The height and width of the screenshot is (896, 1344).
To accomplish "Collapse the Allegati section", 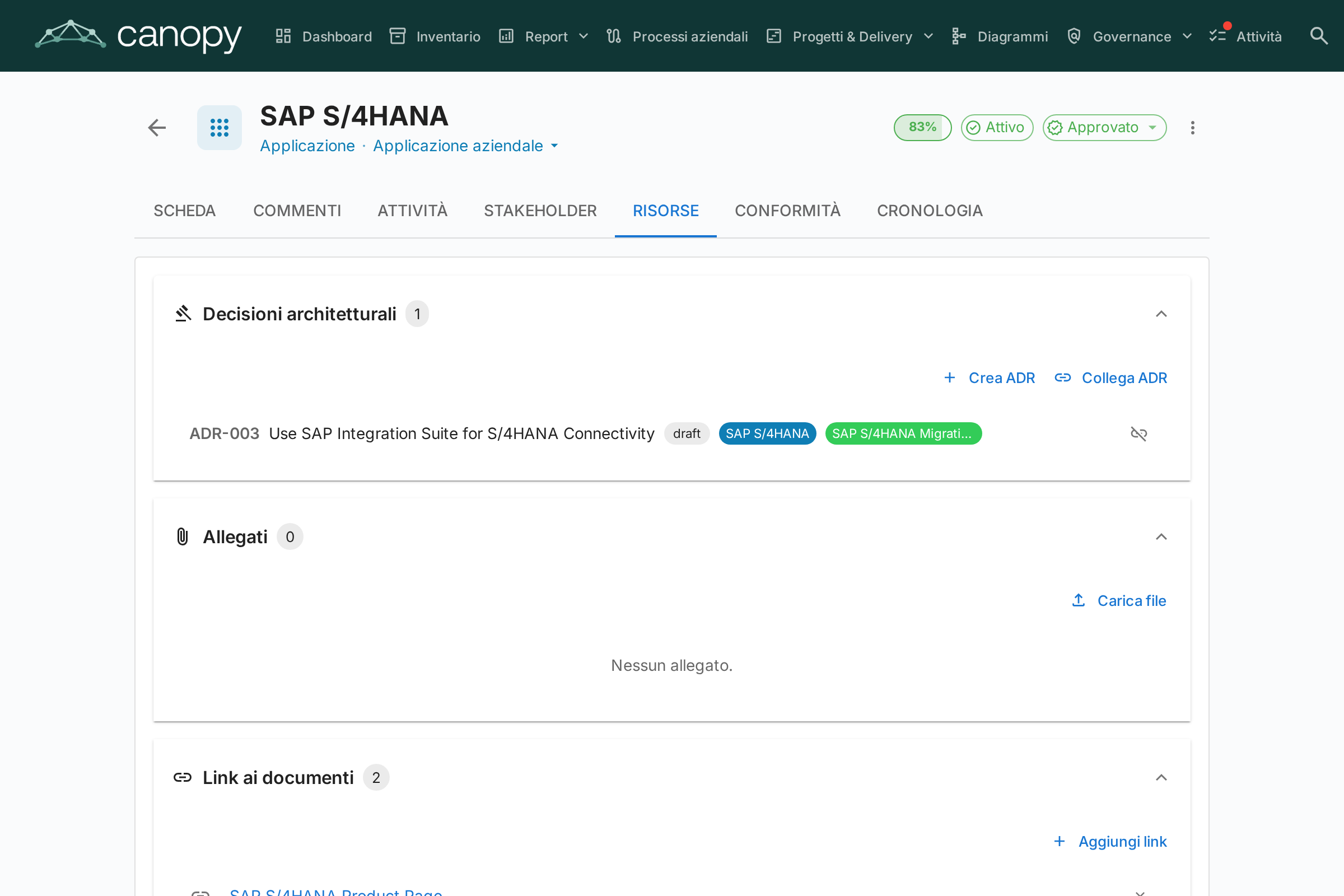I will (1161, 536).
